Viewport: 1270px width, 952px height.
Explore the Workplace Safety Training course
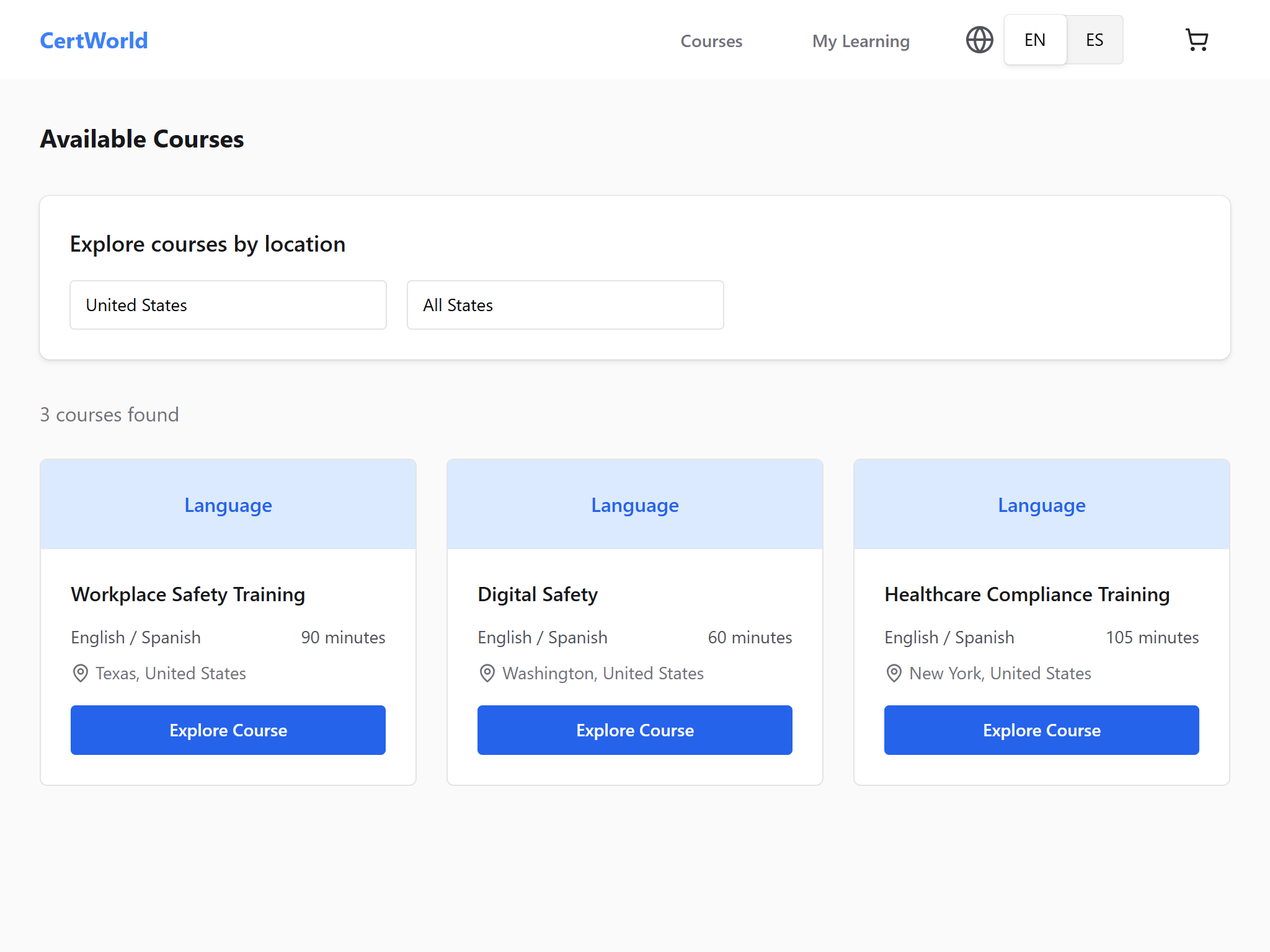pyautogui.click(x=228, y=730)
